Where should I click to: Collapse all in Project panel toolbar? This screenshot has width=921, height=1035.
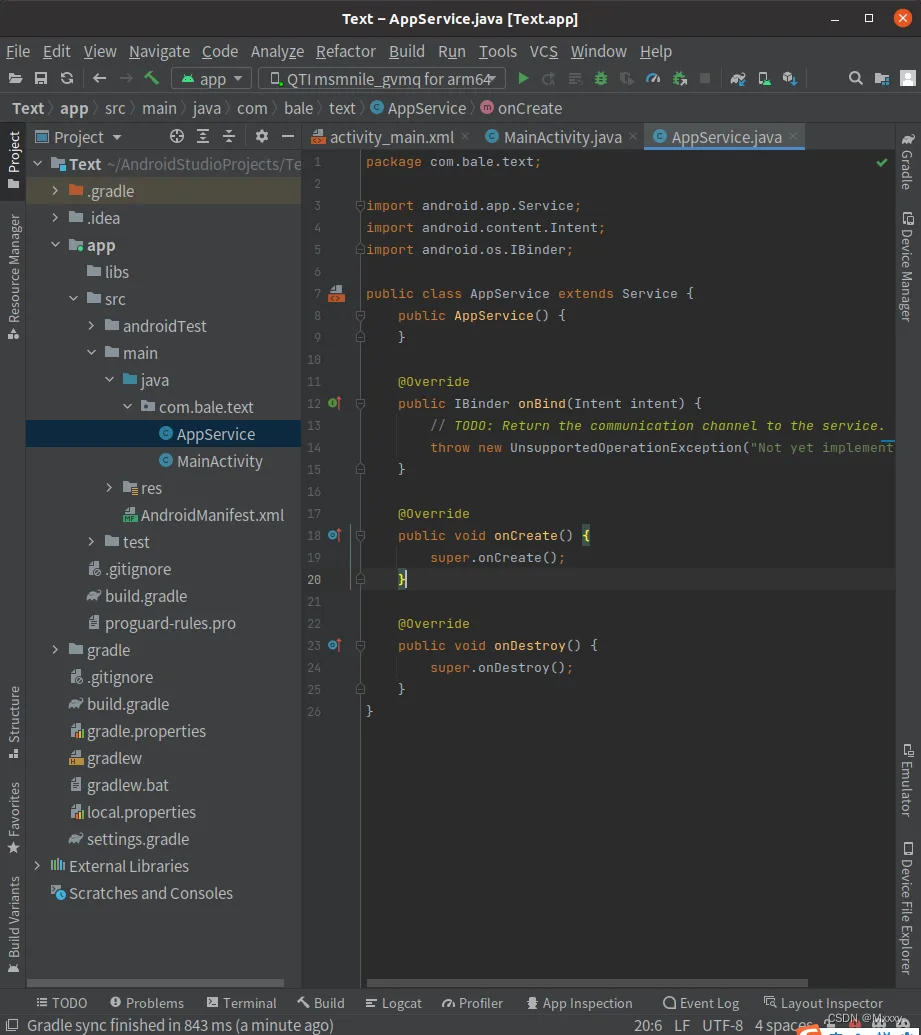point(228,137)
